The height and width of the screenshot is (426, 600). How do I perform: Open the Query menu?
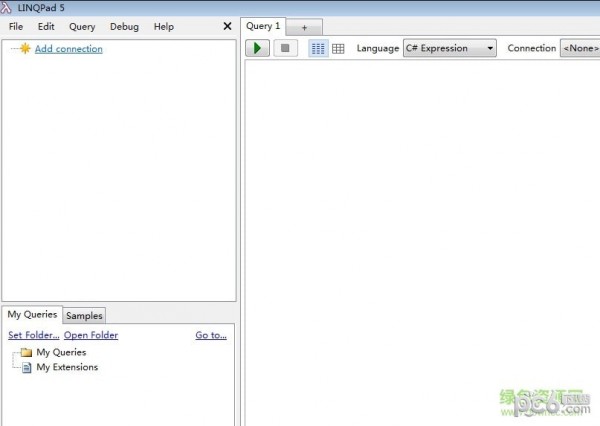(82, 27)
